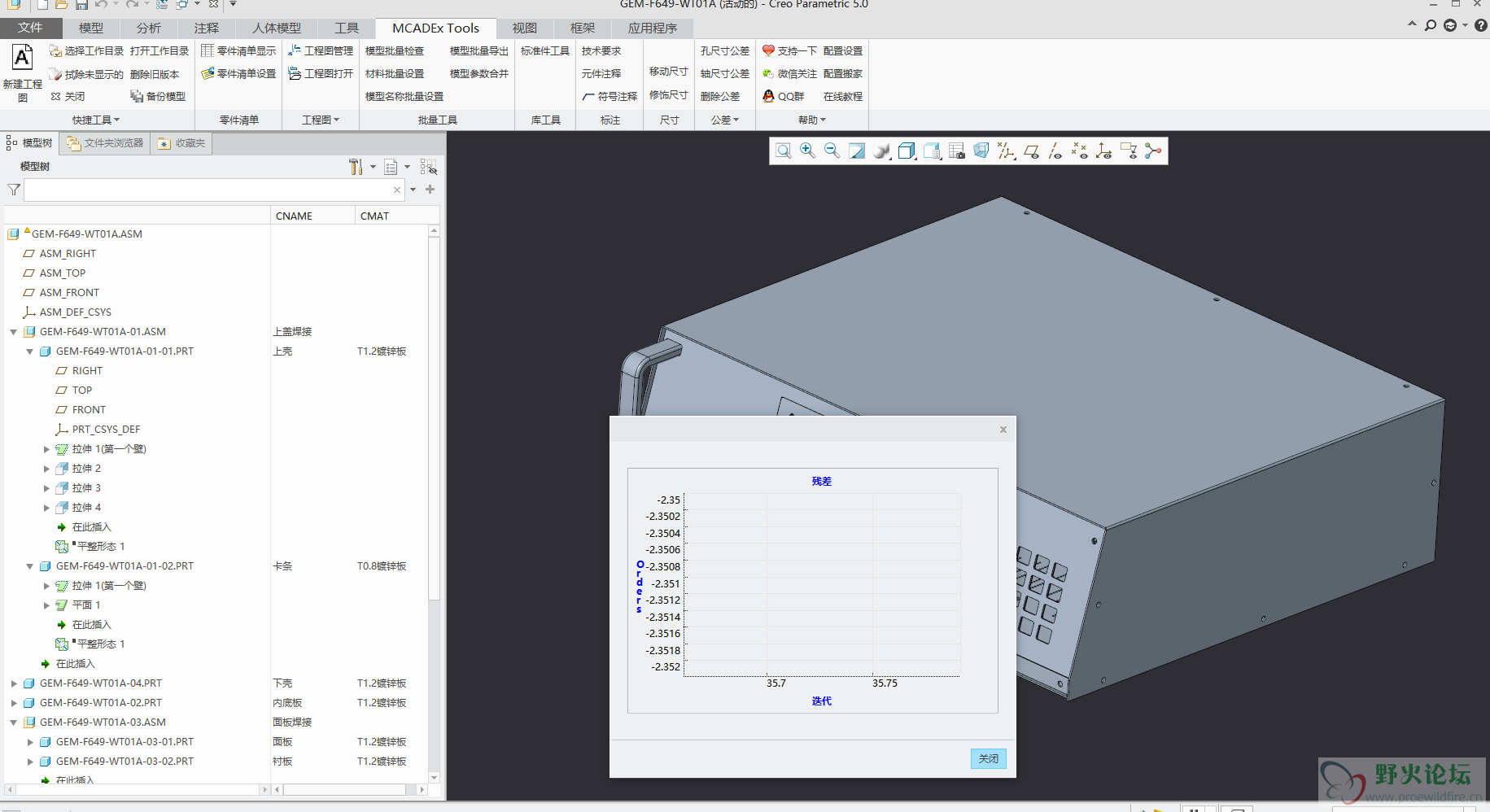
Task: Open the 文件 menu
Action: (x=30, y=28)
